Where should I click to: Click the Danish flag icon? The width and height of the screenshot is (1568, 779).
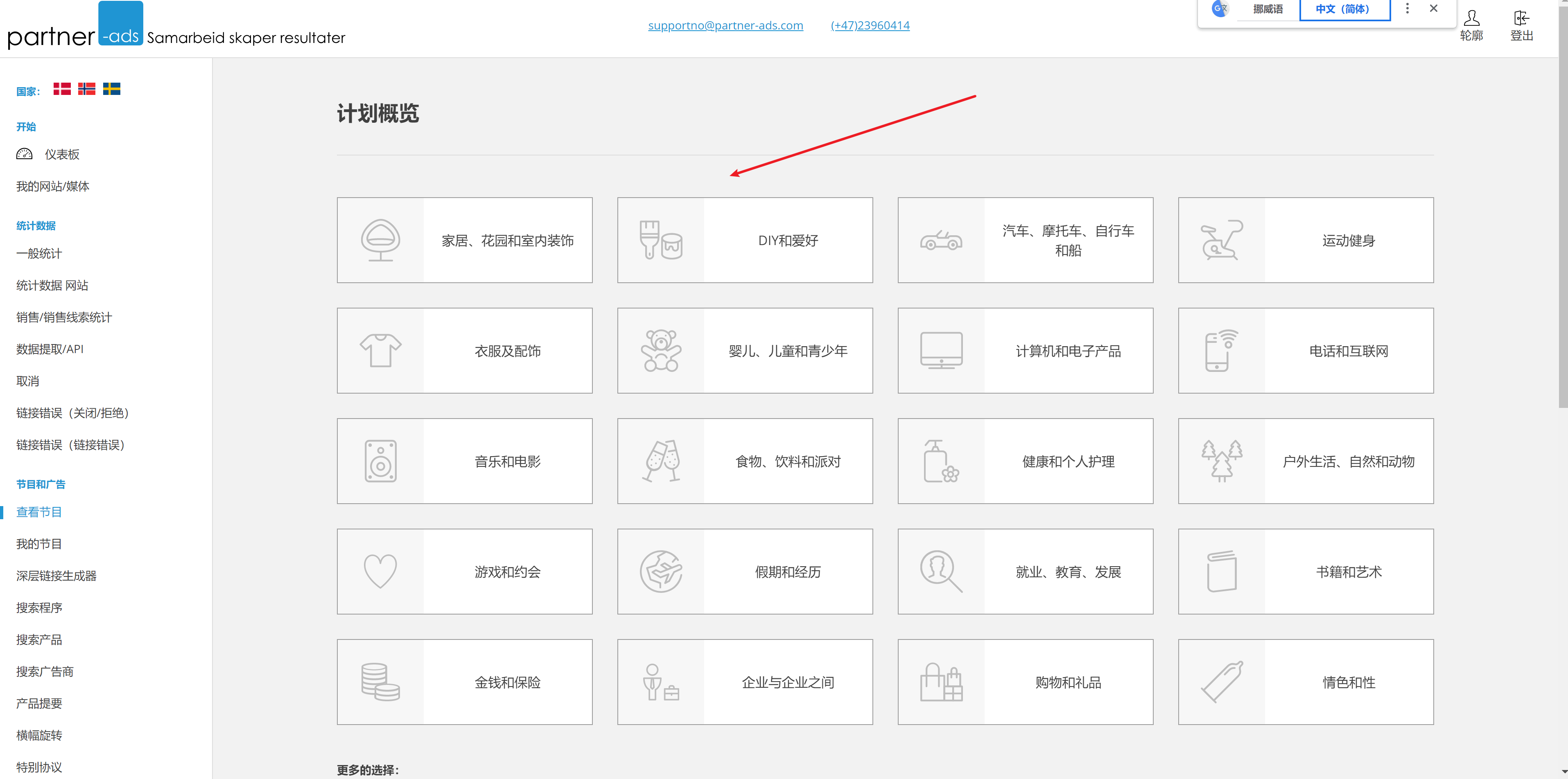[x=61, y=89]
